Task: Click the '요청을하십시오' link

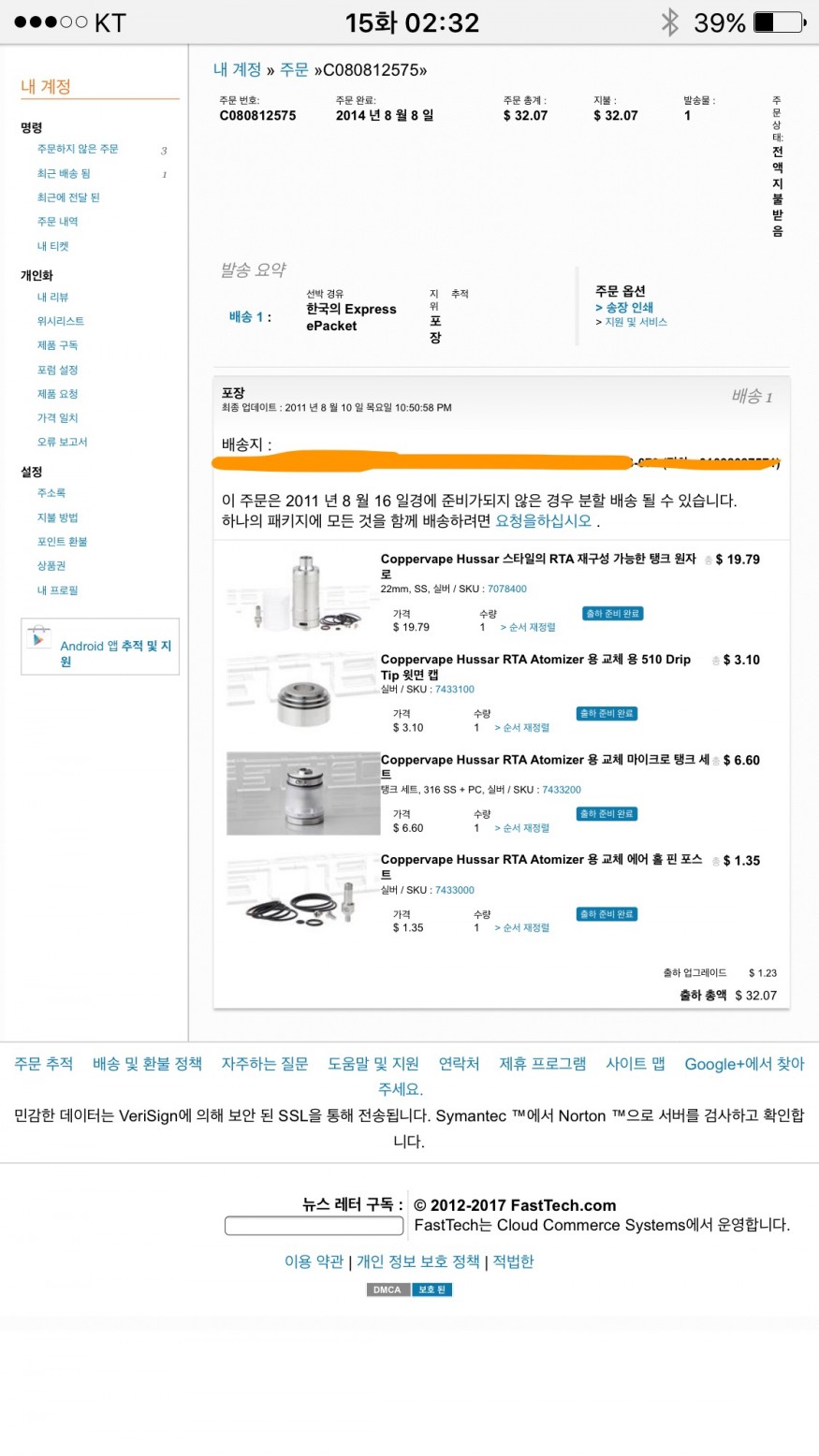Action: [x=544, y=521]
